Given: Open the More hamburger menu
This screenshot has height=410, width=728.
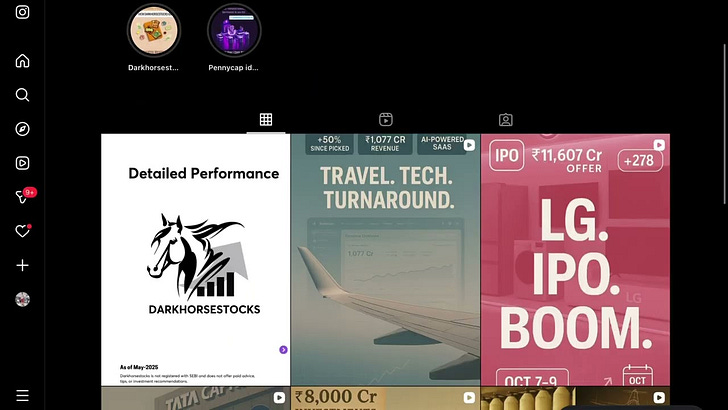Looking at the screenshot, I should coord(22,396).
